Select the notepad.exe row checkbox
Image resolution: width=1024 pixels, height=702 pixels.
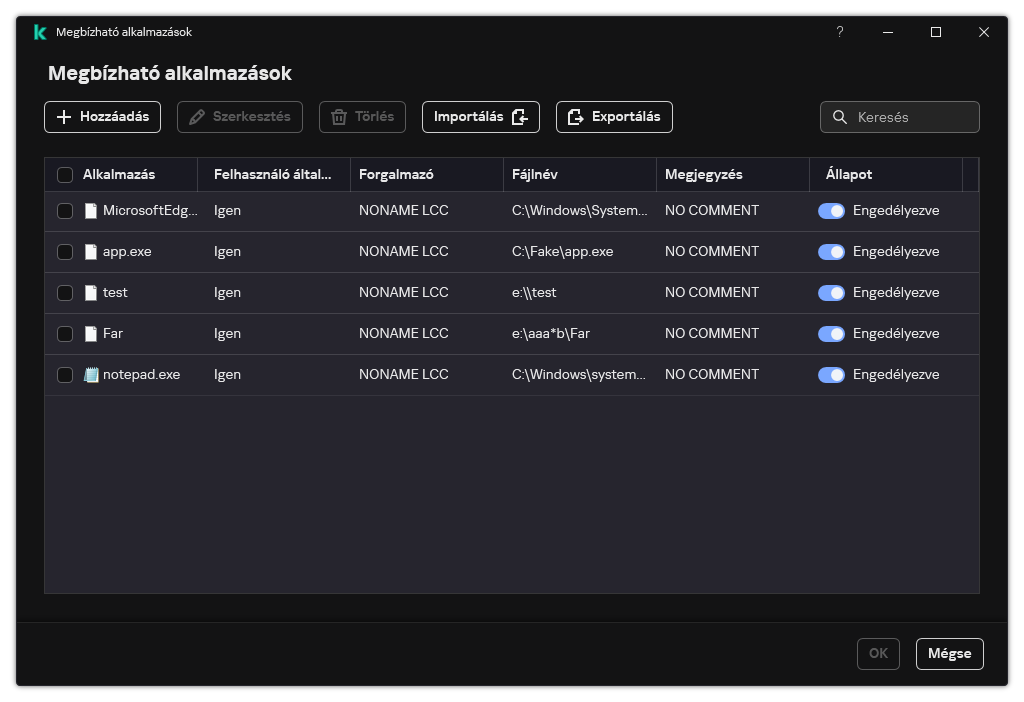point(65,375)
